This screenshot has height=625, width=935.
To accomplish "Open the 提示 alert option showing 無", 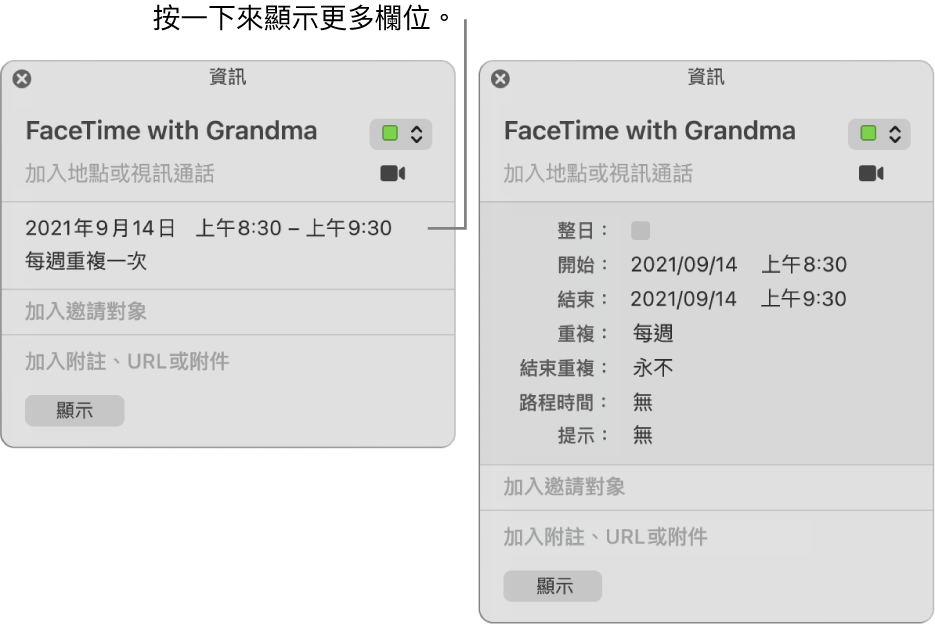I will click(x=641, y=436).
